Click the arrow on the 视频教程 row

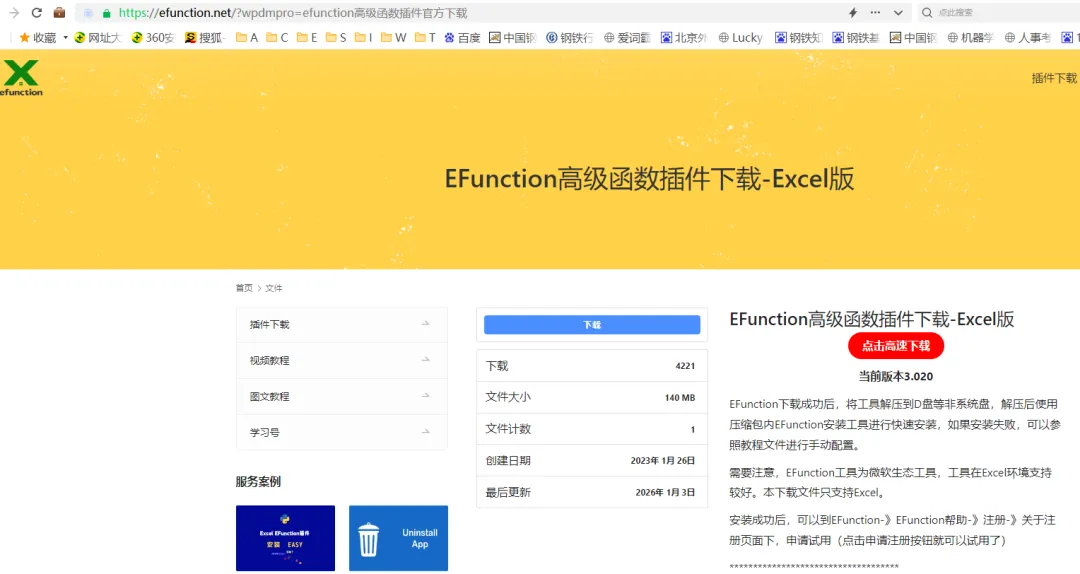coord(426,360)
